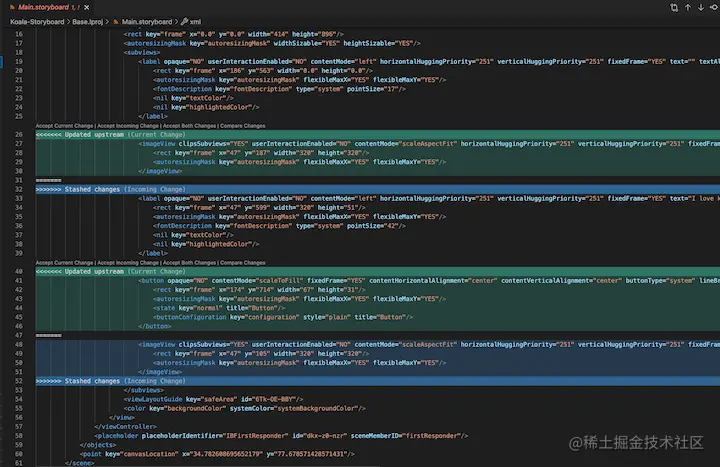Compare Changes for imageView conflict
Viewport: 720px width, 467px height.
242,126
